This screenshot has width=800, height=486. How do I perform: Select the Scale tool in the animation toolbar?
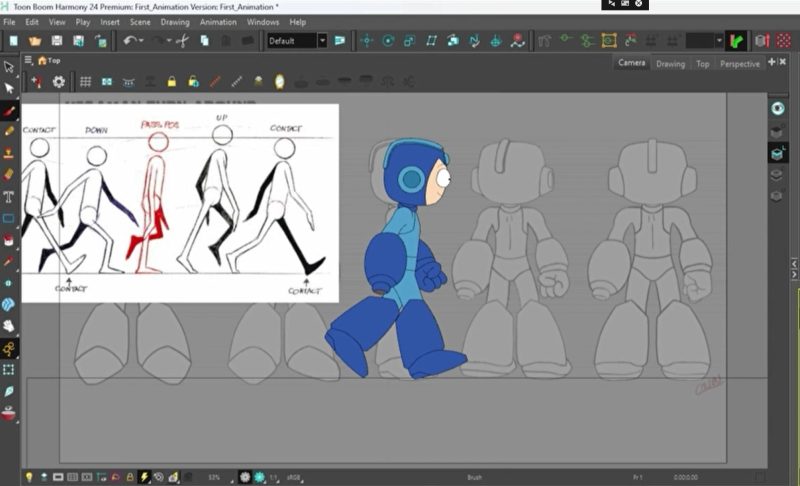click(410, 41)
